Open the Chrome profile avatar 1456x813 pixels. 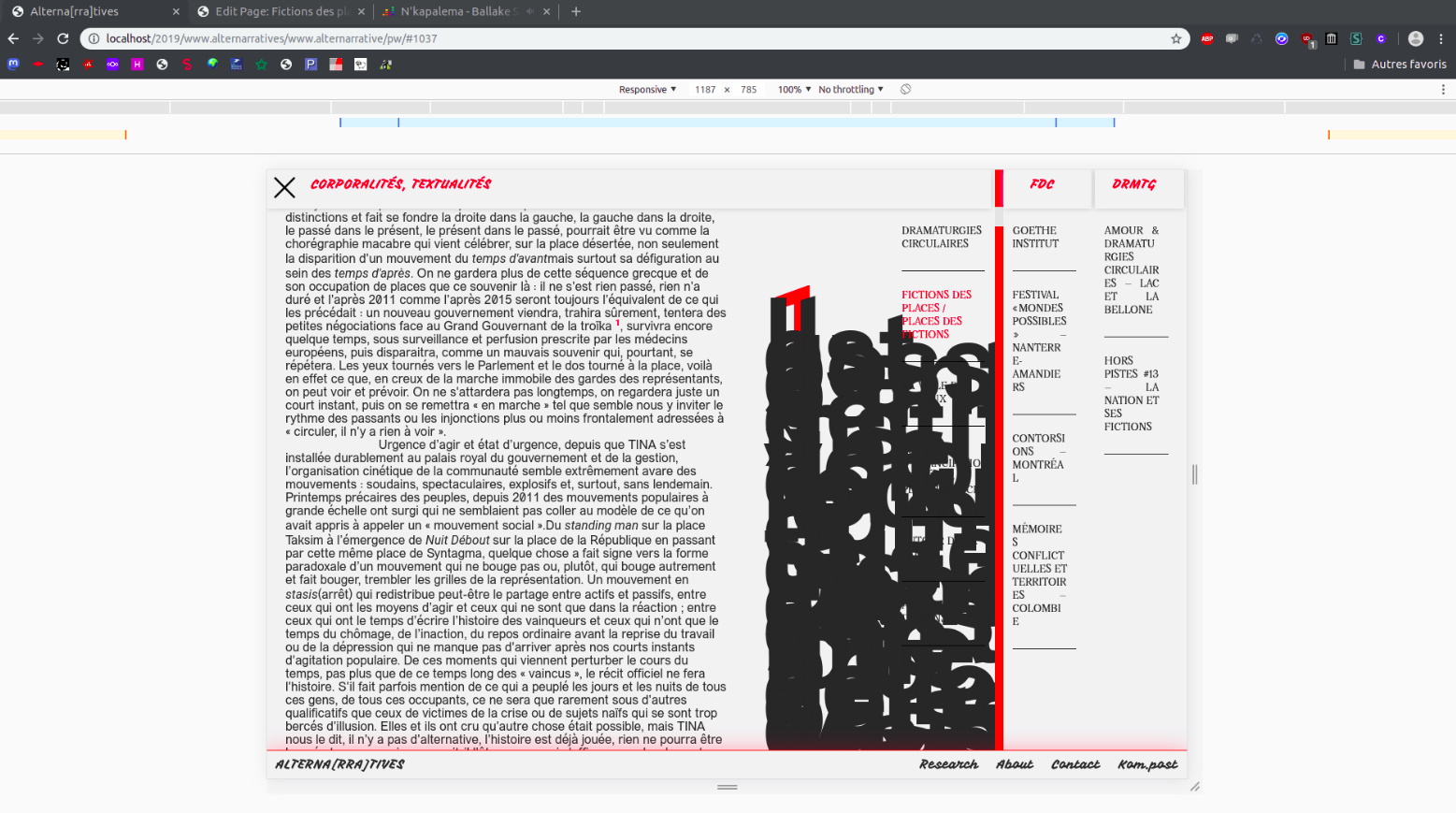click(1416, 38)
